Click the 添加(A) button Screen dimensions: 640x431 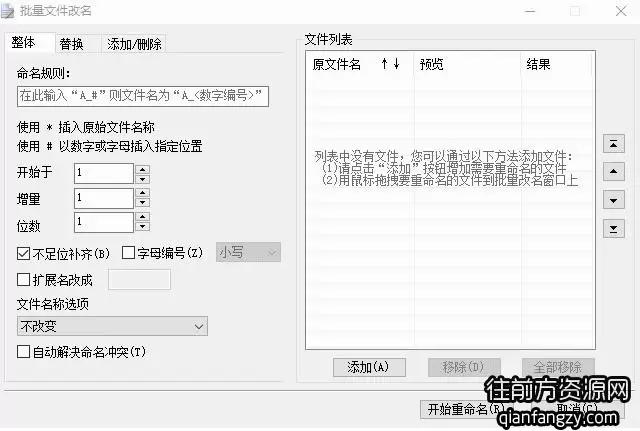click(369, 367)
